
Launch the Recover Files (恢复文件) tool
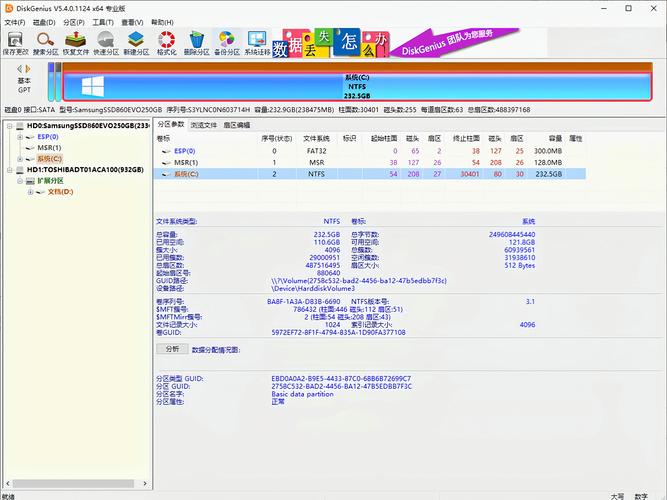coord(76,43)
